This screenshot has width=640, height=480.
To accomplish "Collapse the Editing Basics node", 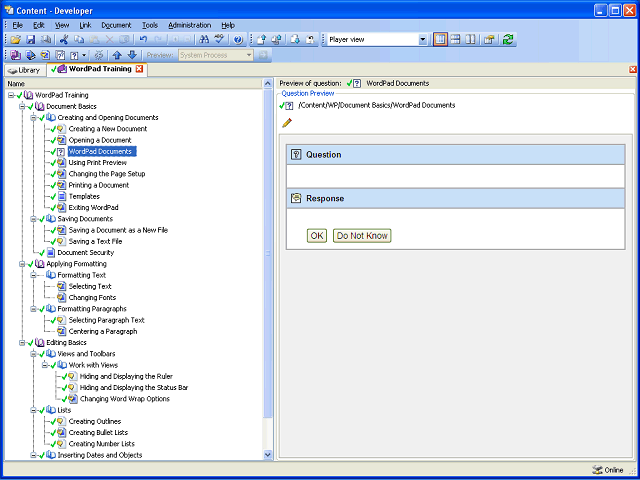I will (22, 343).
